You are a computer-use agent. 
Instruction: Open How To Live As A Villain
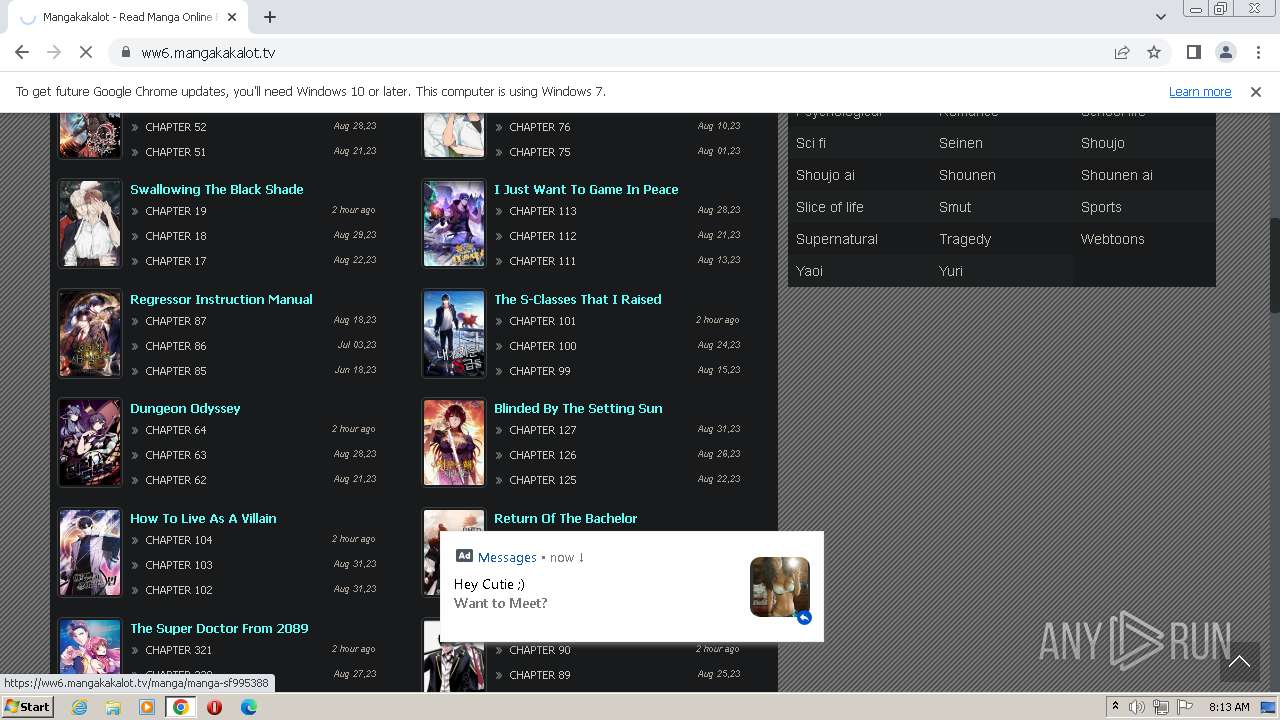203,518
